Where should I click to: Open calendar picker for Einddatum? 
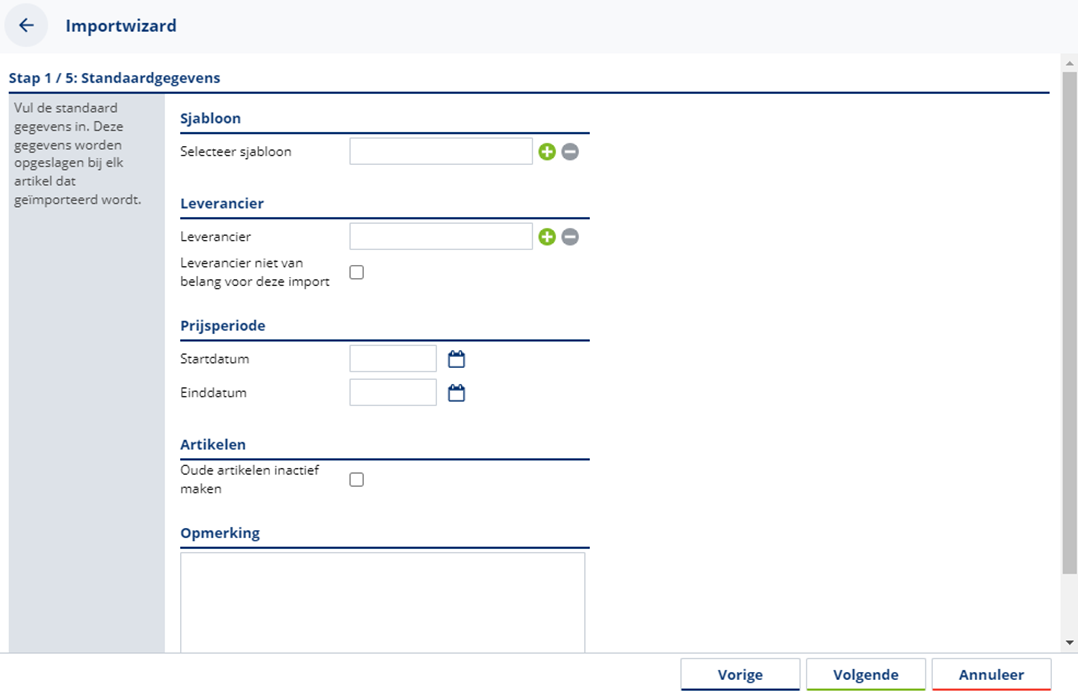(x=457, y=393)
